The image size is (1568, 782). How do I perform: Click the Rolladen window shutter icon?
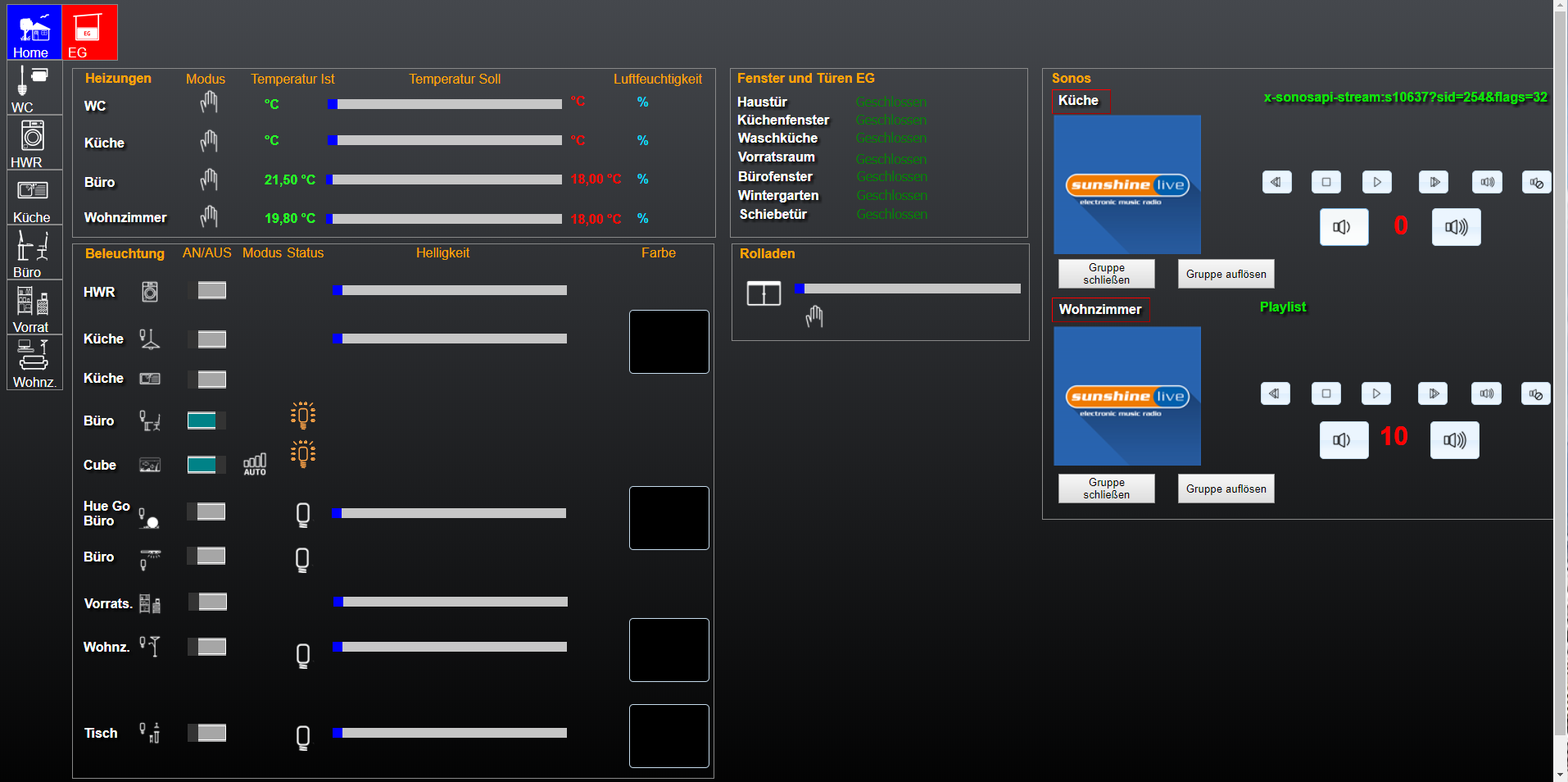pos(764,293)
